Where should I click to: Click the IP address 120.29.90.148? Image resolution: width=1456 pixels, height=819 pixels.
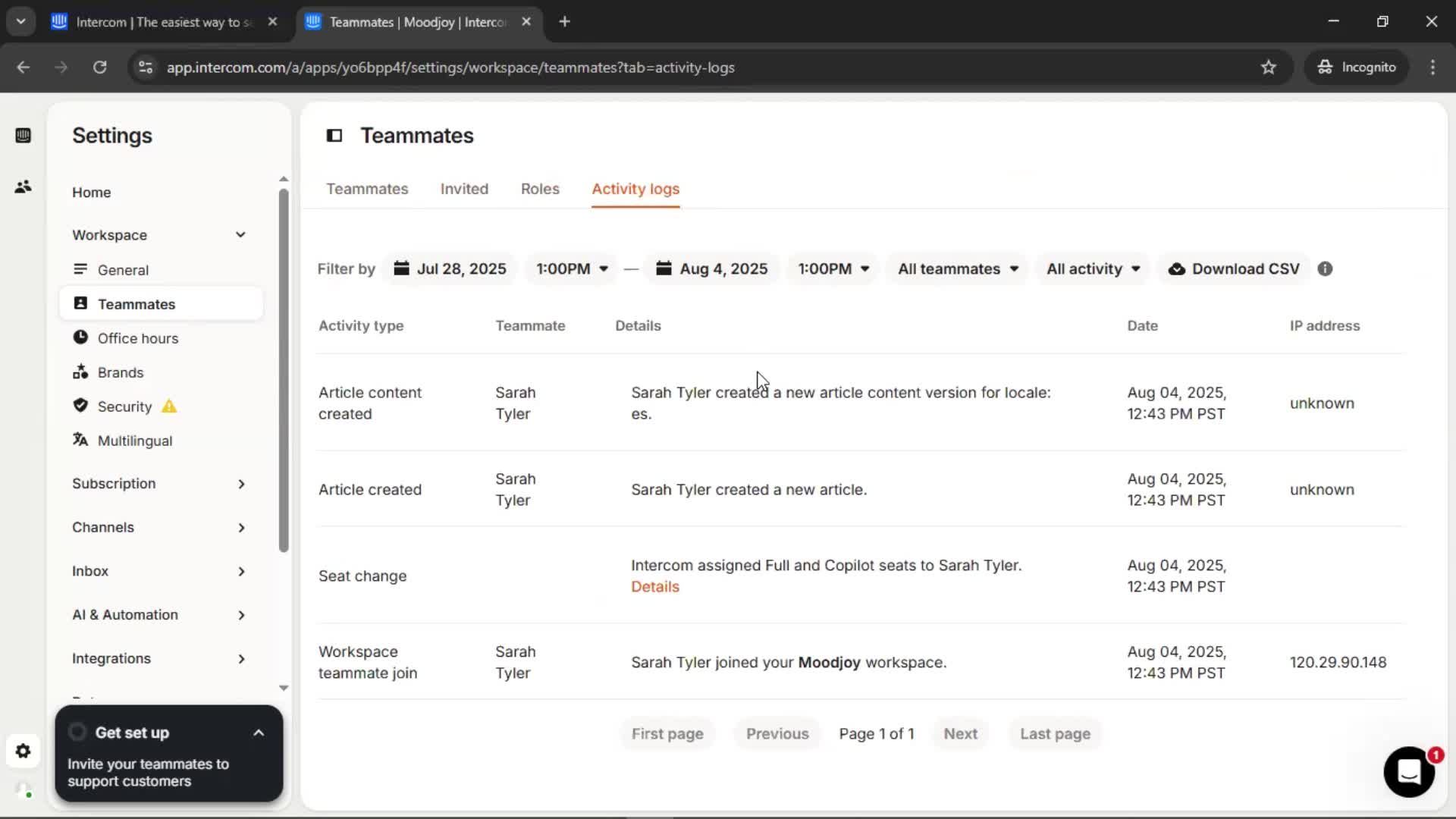pos(1338,662)
